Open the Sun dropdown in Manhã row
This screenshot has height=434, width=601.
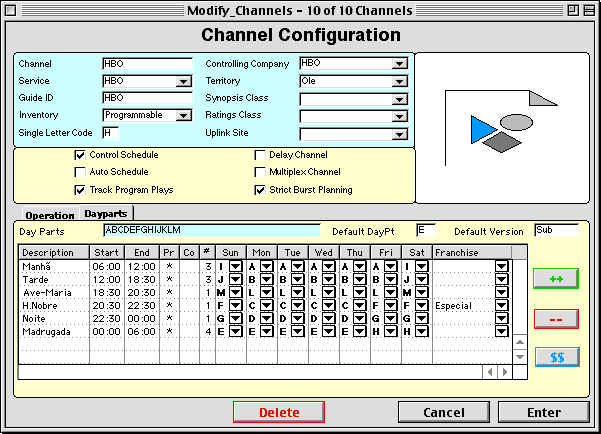point(236,266)
